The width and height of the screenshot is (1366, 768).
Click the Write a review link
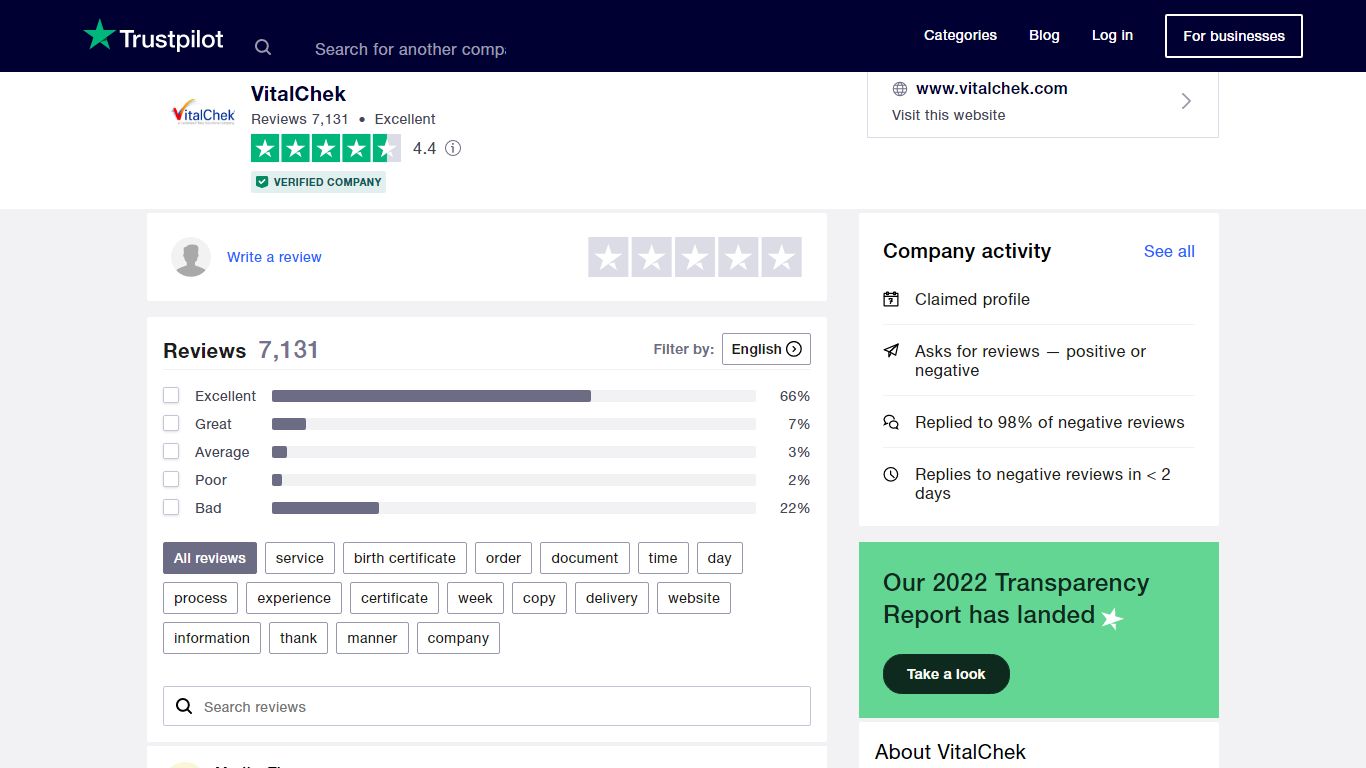tap(274, 257)
